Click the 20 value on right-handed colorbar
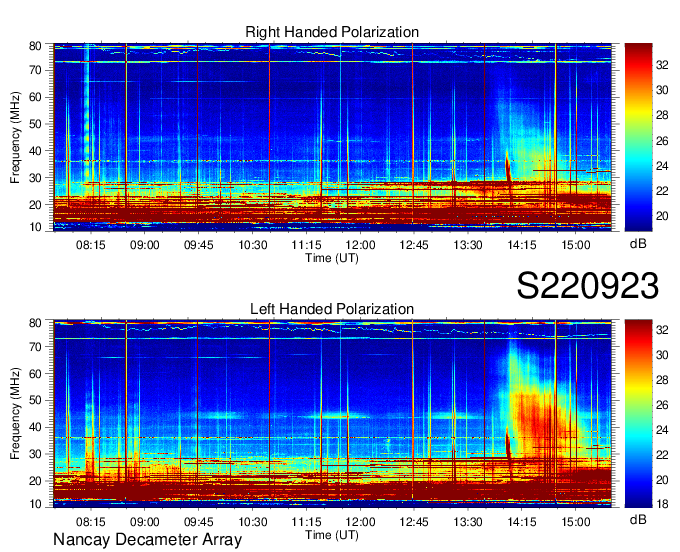The width and height of the screenshot is (680, 552). tap(662, 216)
